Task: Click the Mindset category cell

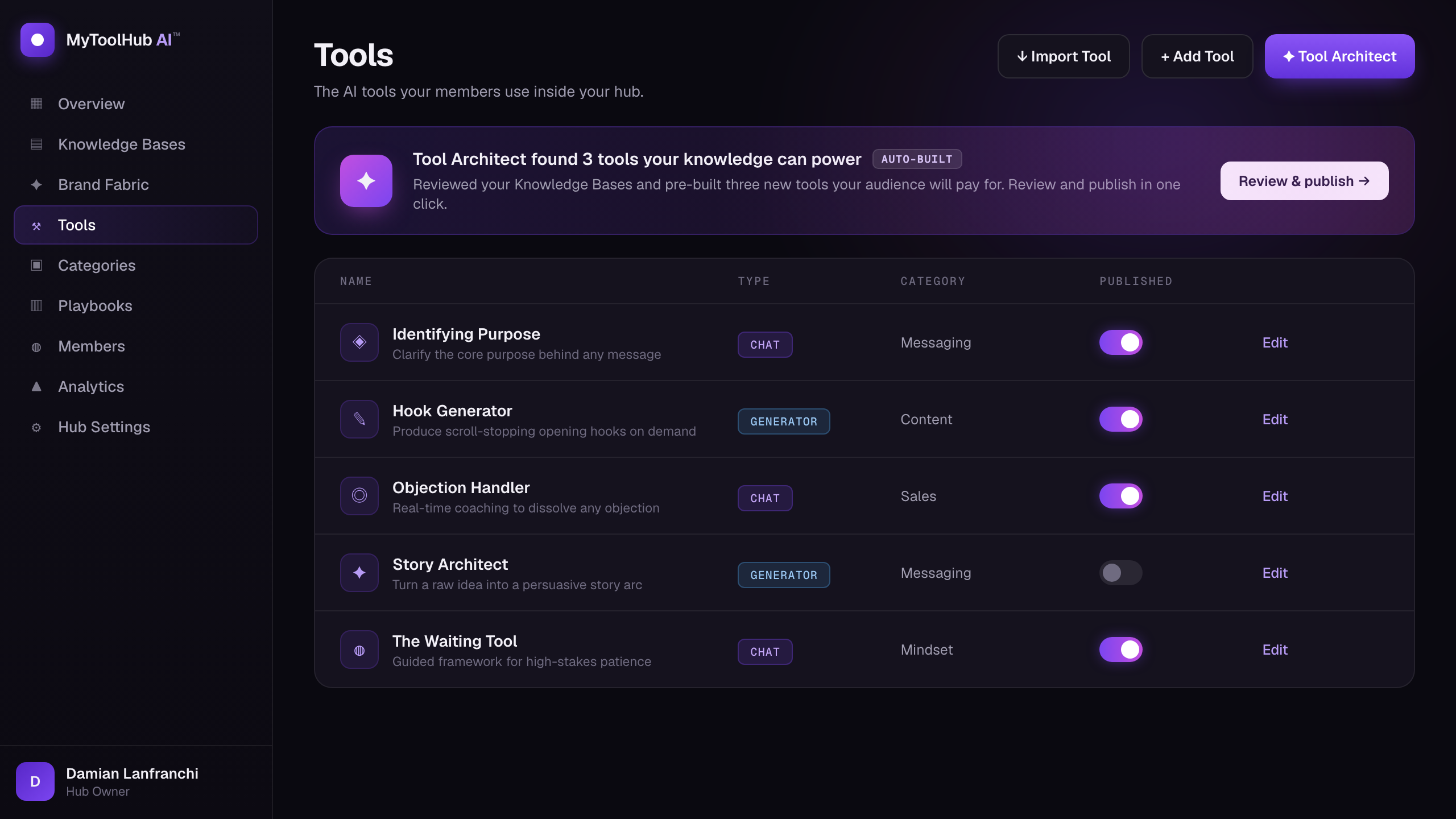Action: coord(926,650)
